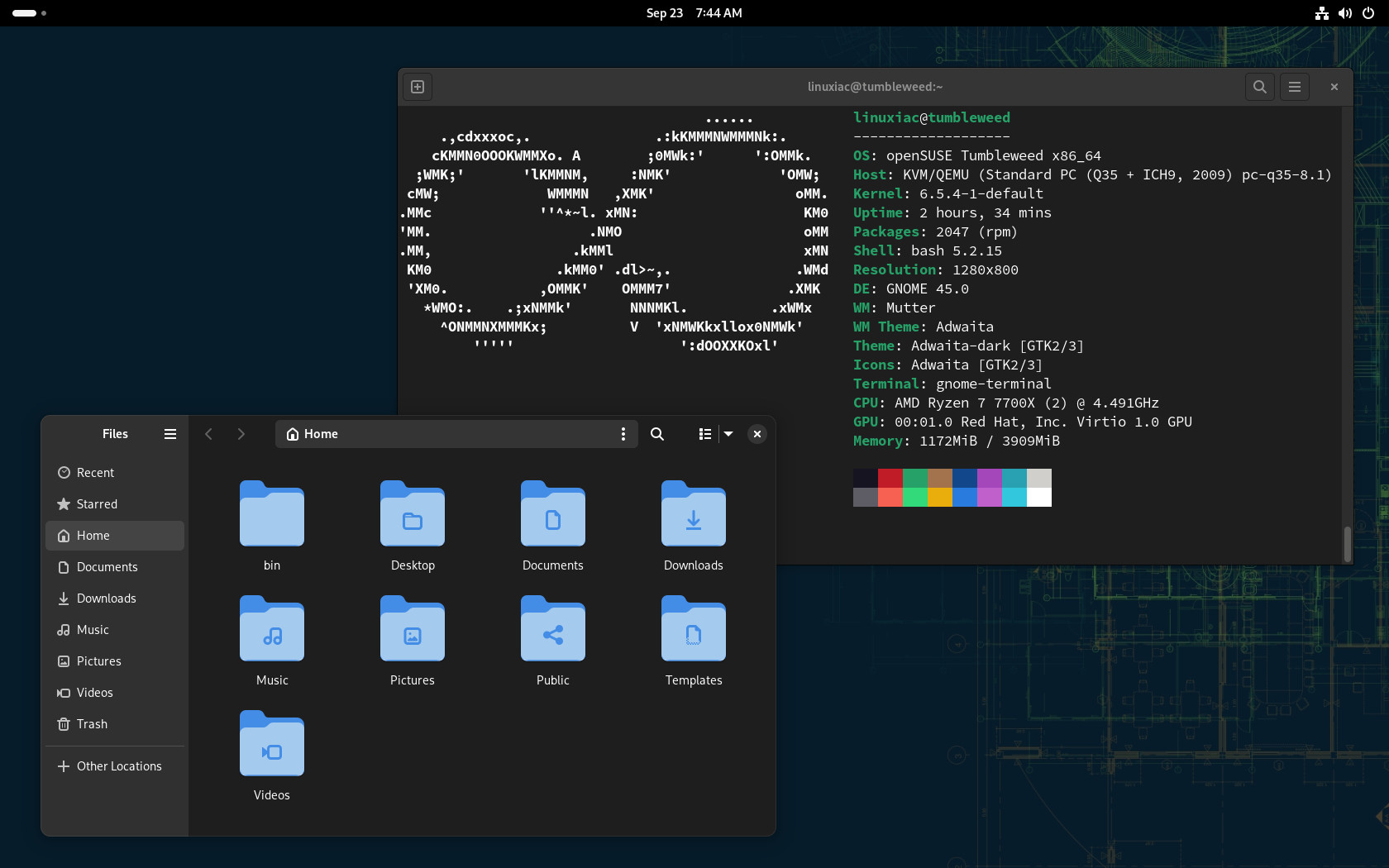Select Documents in the Files sidebar
This screenshot has height=868, width=1389.
[x=115, y=567]
